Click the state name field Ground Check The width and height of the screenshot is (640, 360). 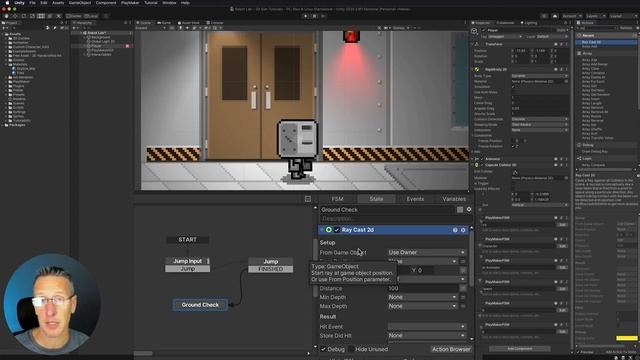(x=387, y=209)
